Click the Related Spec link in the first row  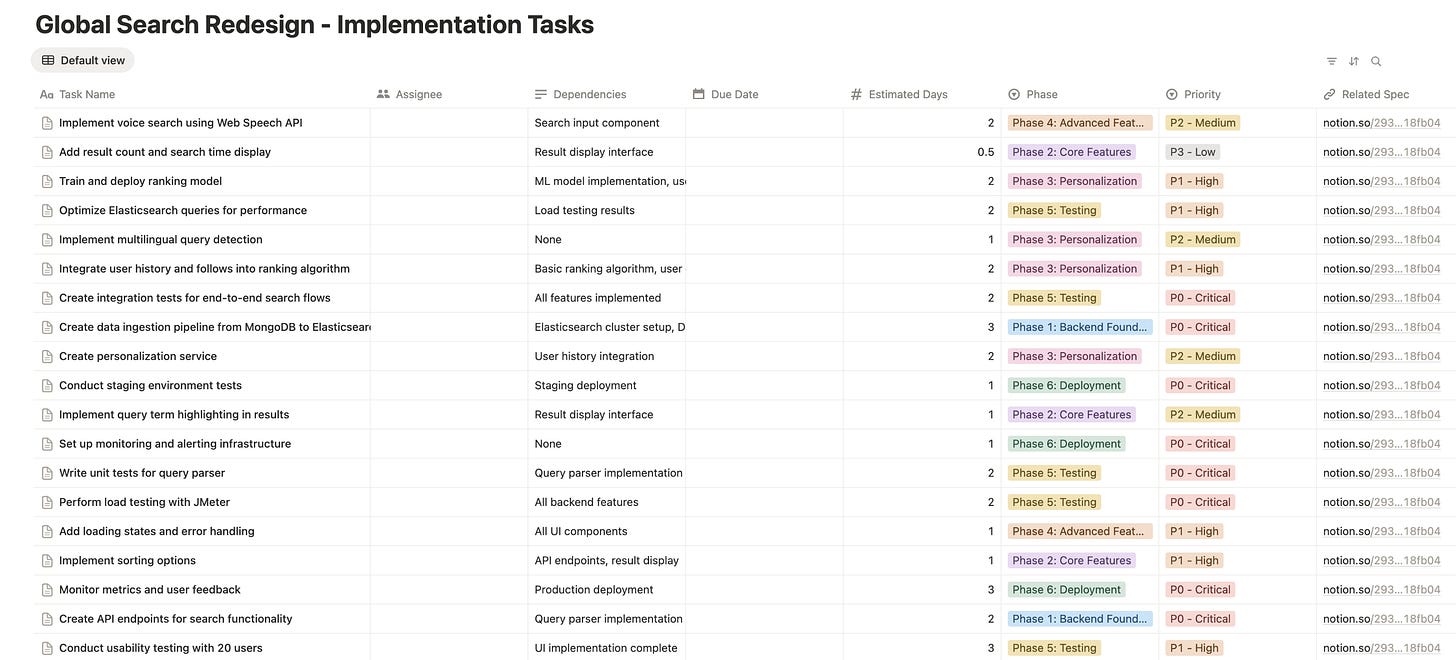[1381, 122]
